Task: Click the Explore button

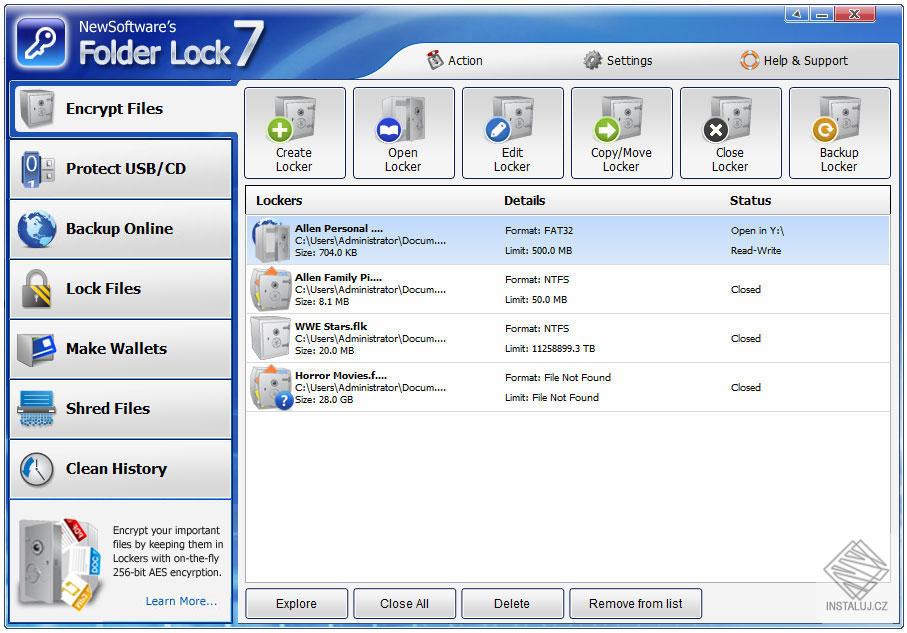Action: coord(296,603)
